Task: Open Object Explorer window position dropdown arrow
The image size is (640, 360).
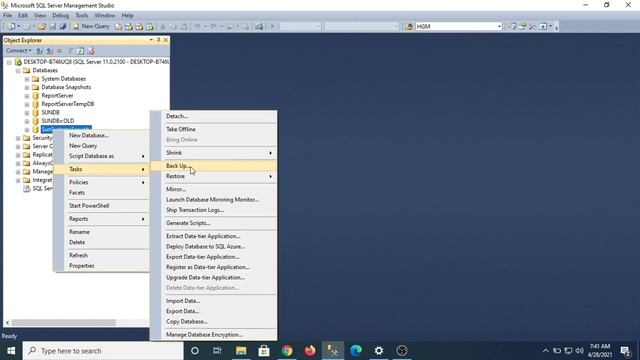Action: pos(151,40)
